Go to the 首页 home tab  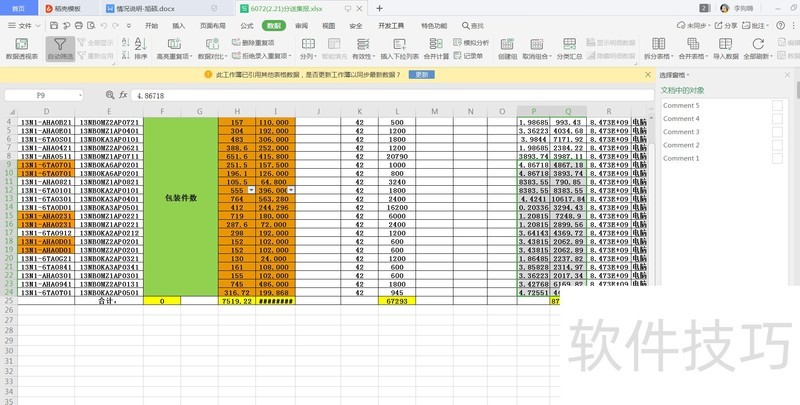tap(18, 9)
